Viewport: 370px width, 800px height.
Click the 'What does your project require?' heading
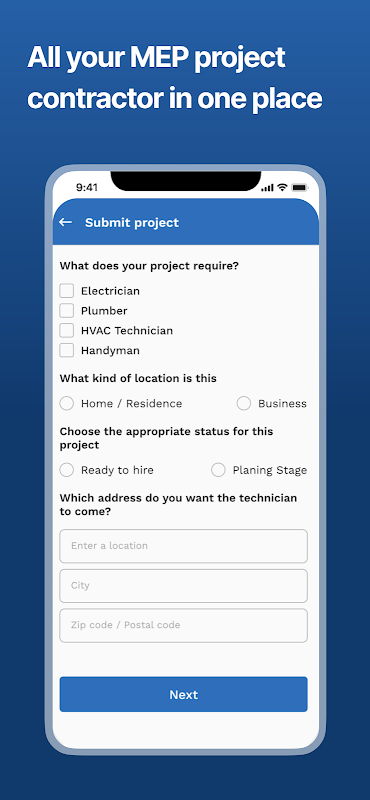(149, 266)
